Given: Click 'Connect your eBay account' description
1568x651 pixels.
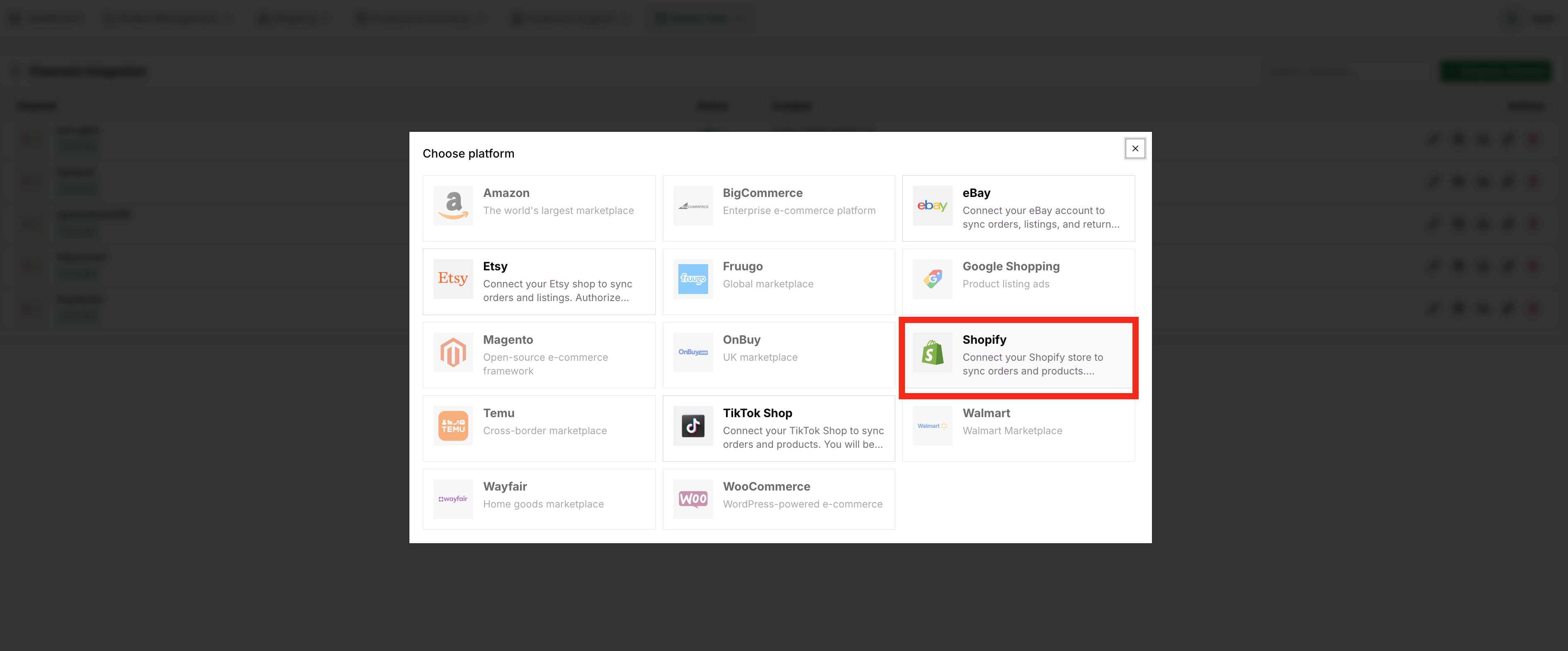Looking at the screenshot, I should [1040, 217].
